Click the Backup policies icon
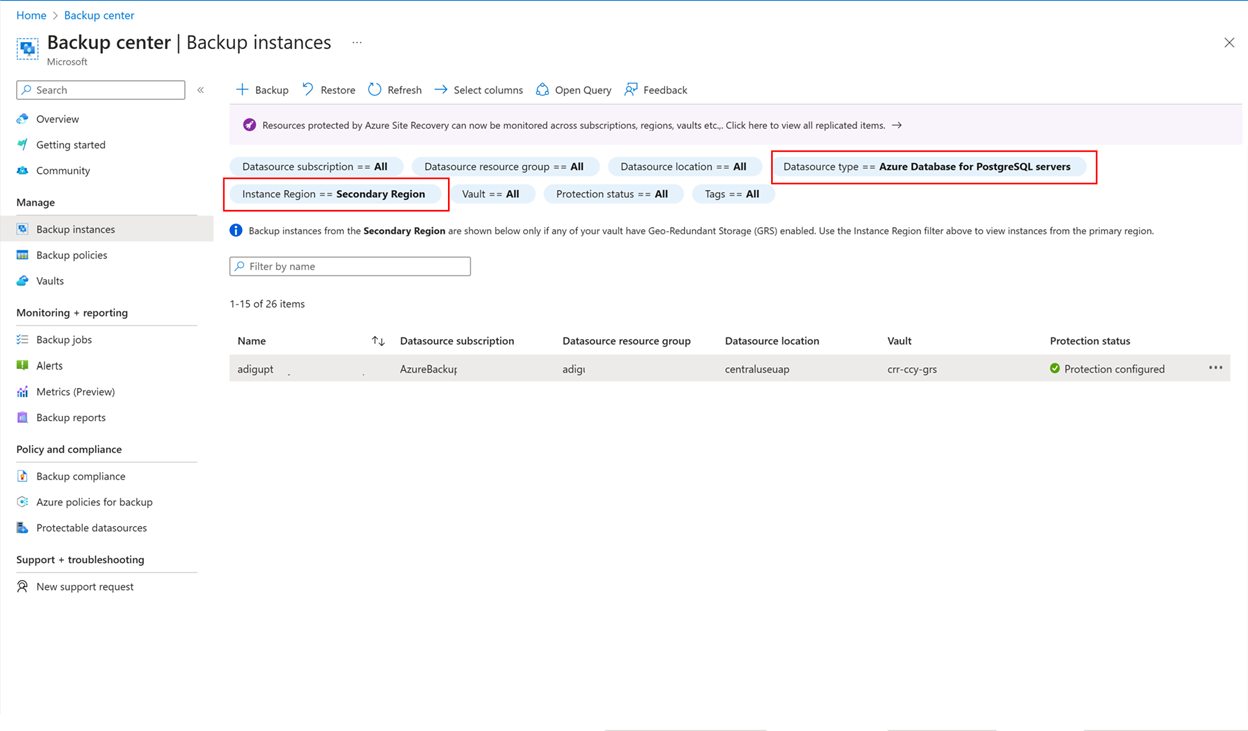 pyautogui.click(x=23, y=255)
